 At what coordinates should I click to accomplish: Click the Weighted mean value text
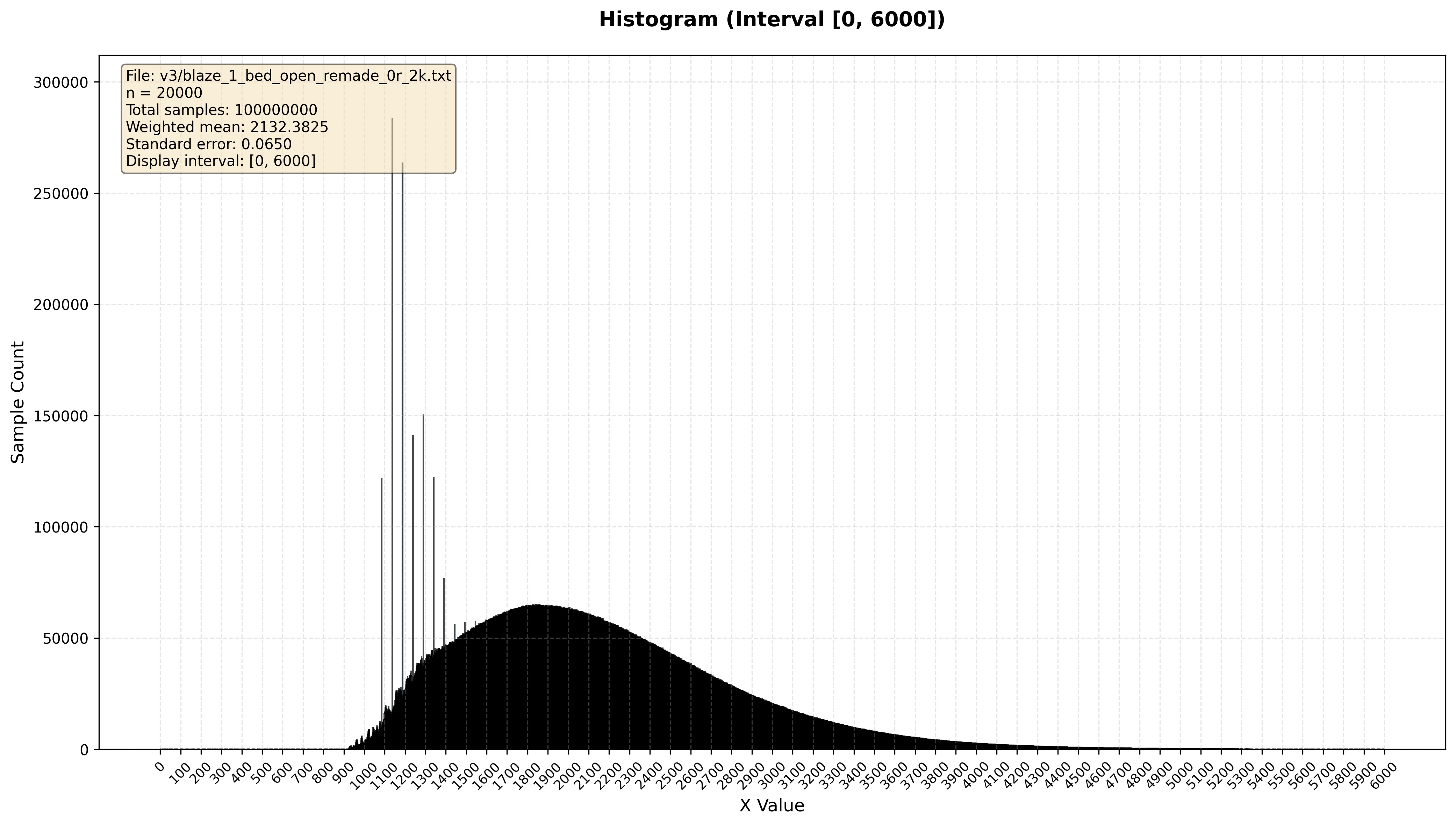click(x=289, y=127)
